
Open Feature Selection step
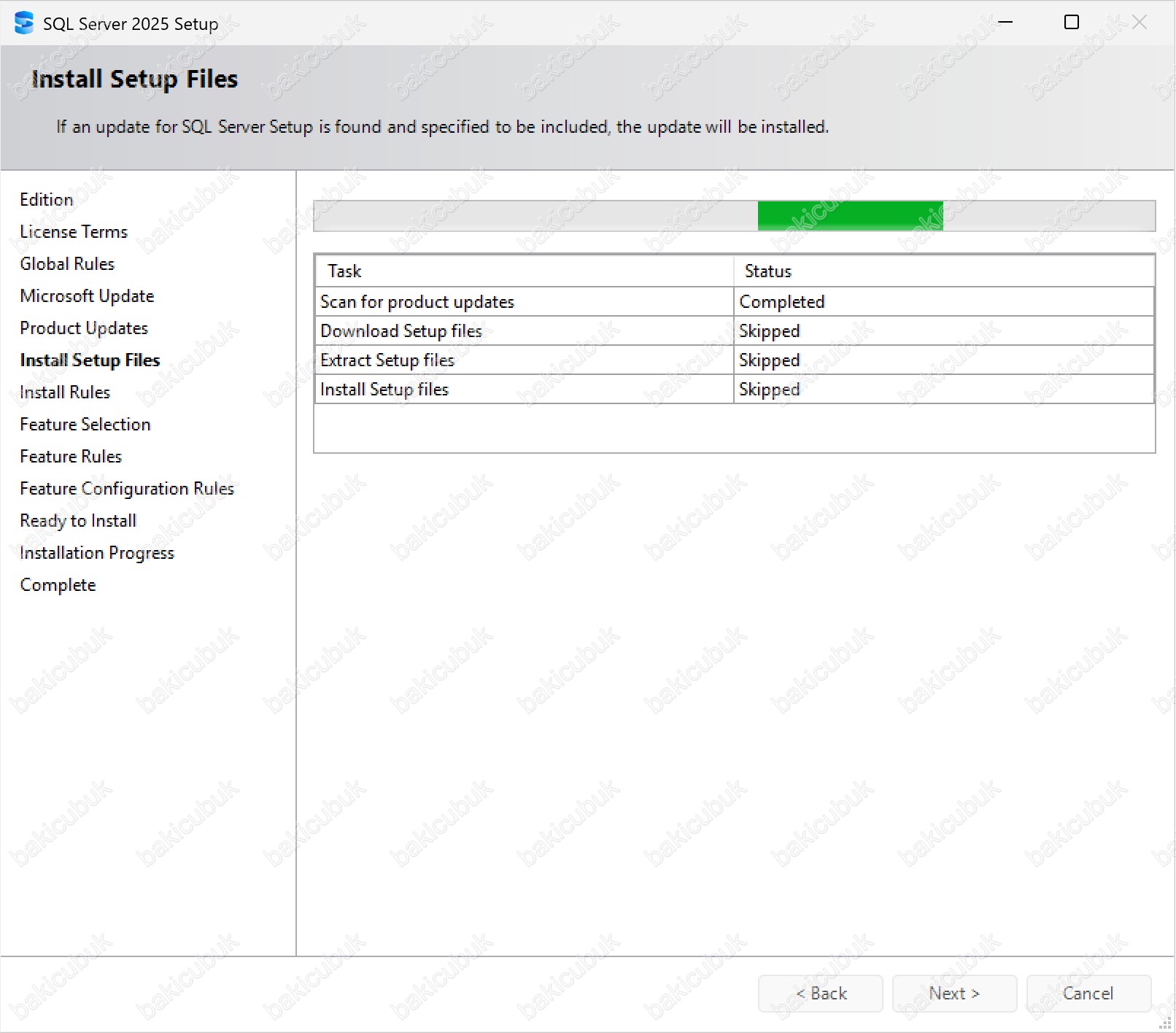[85, 425]
